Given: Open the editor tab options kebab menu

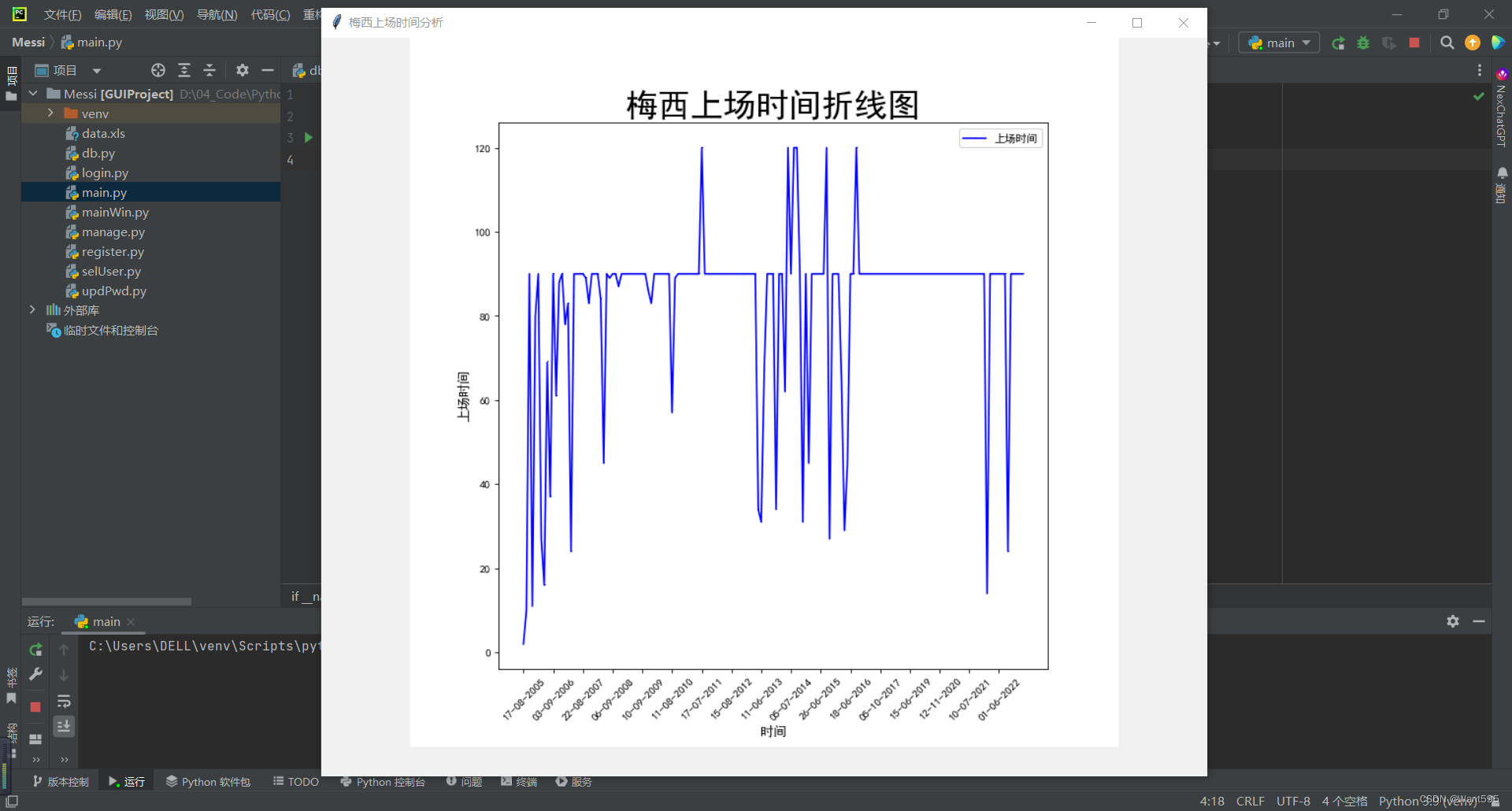Looking at the screenshot, I should [1480, 70].
